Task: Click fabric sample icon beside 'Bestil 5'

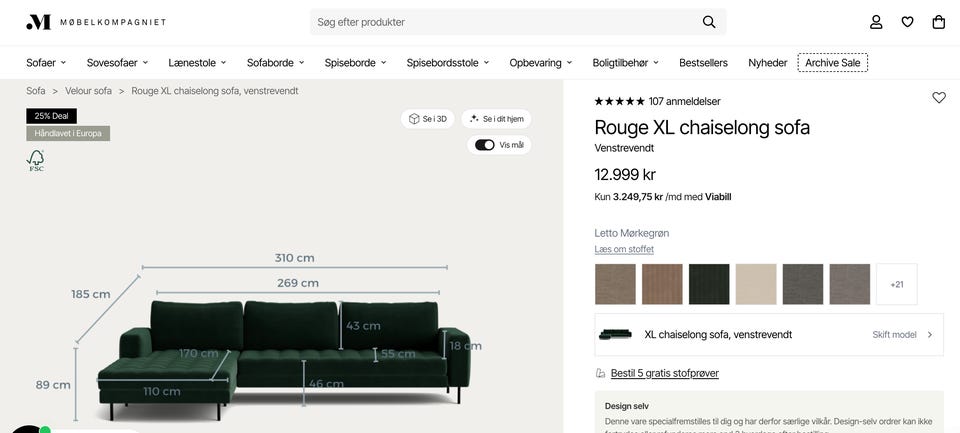Action: click(600, 373)
